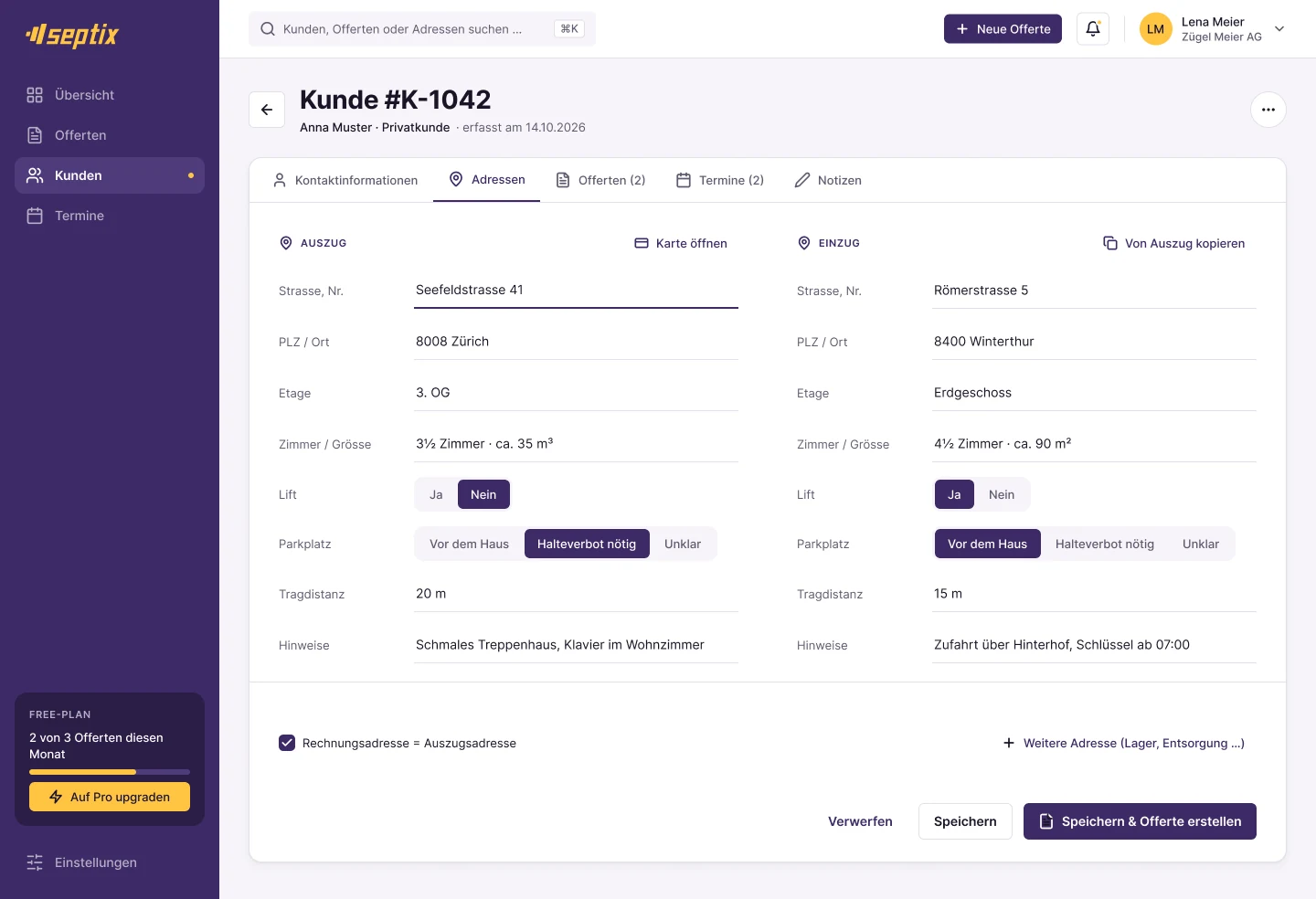Click the search field for Kunden, Offerten

tap(422, 29)
